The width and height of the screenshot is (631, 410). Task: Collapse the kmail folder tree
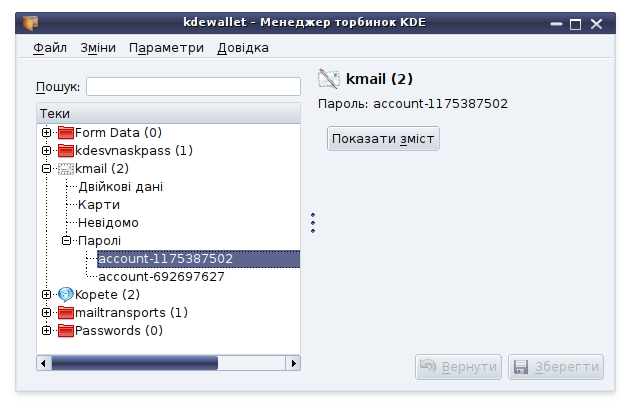click(46, 169)
